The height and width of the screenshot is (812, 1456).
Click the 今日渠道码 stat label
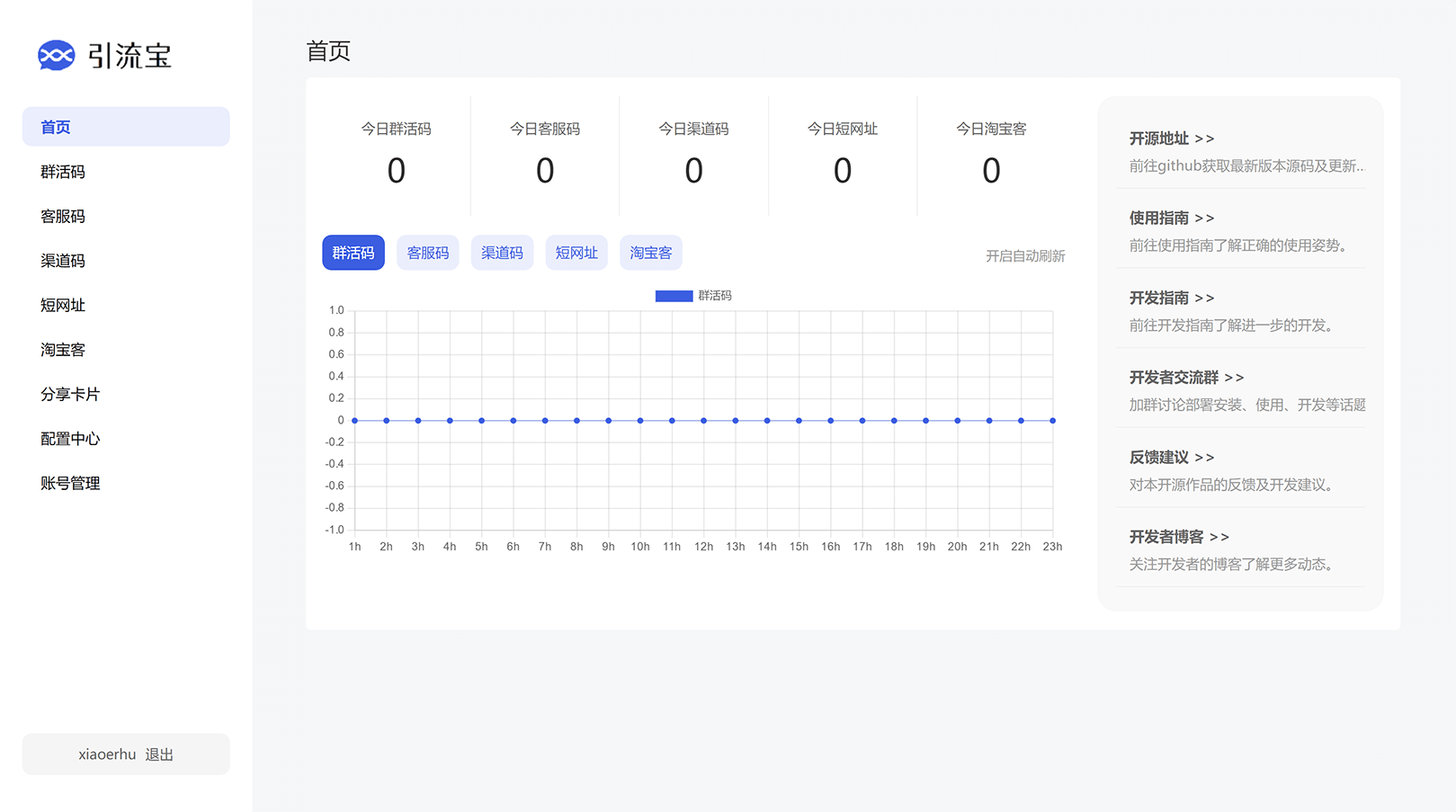point(693,129)
